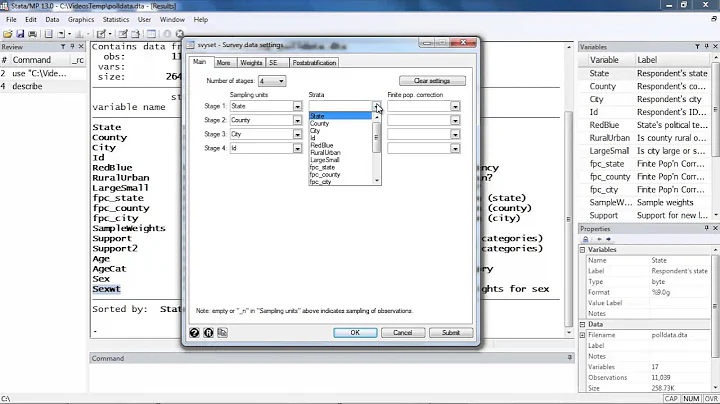Image resolution: width=720 pixels, height=404 pixels.
Task: Click the Submit button
Action: click(x=451, y=332)
